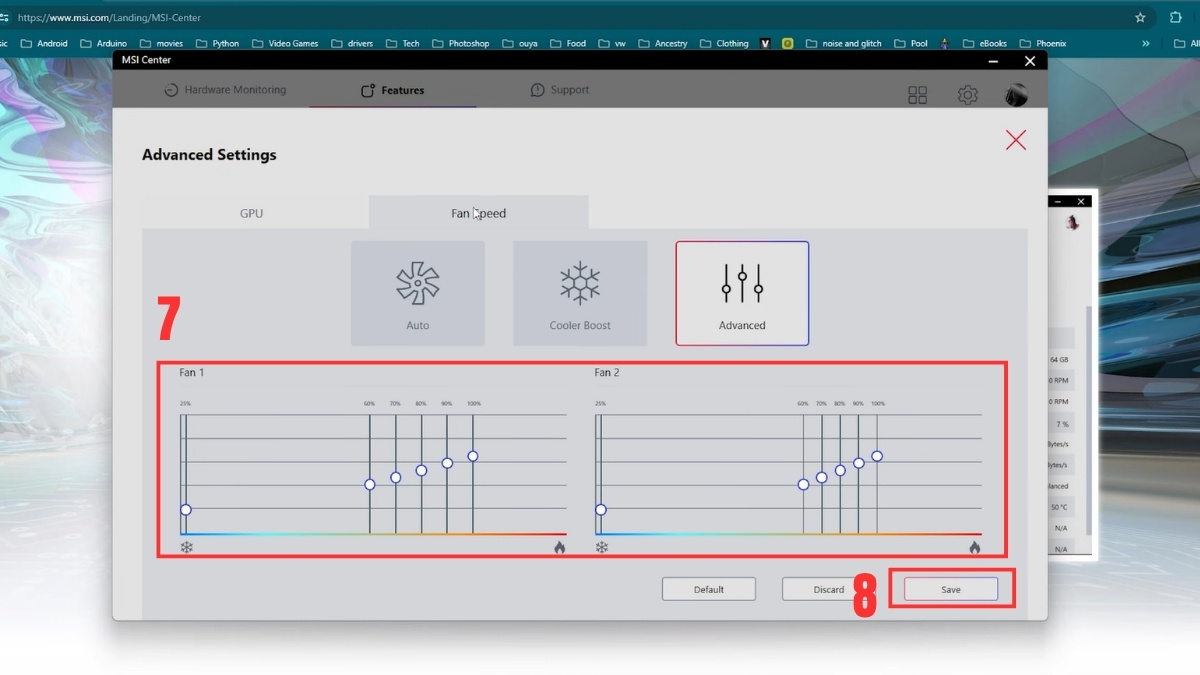Click Fan 1 60% slider handle
The width and height of the screenshot is (1200, 675).
370,484
